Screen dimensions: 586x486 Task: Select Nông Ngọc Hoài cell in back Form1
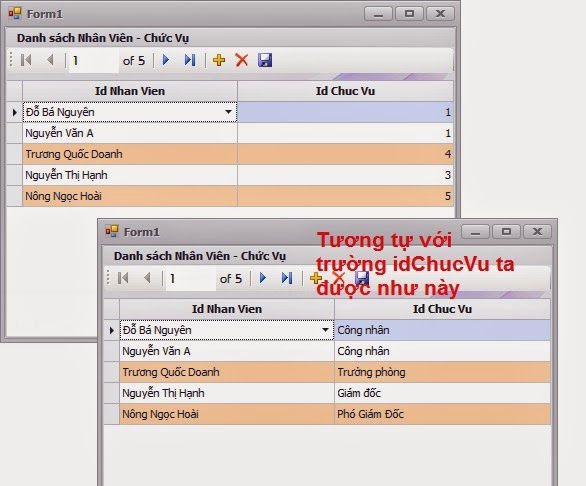tap(130, 196)
